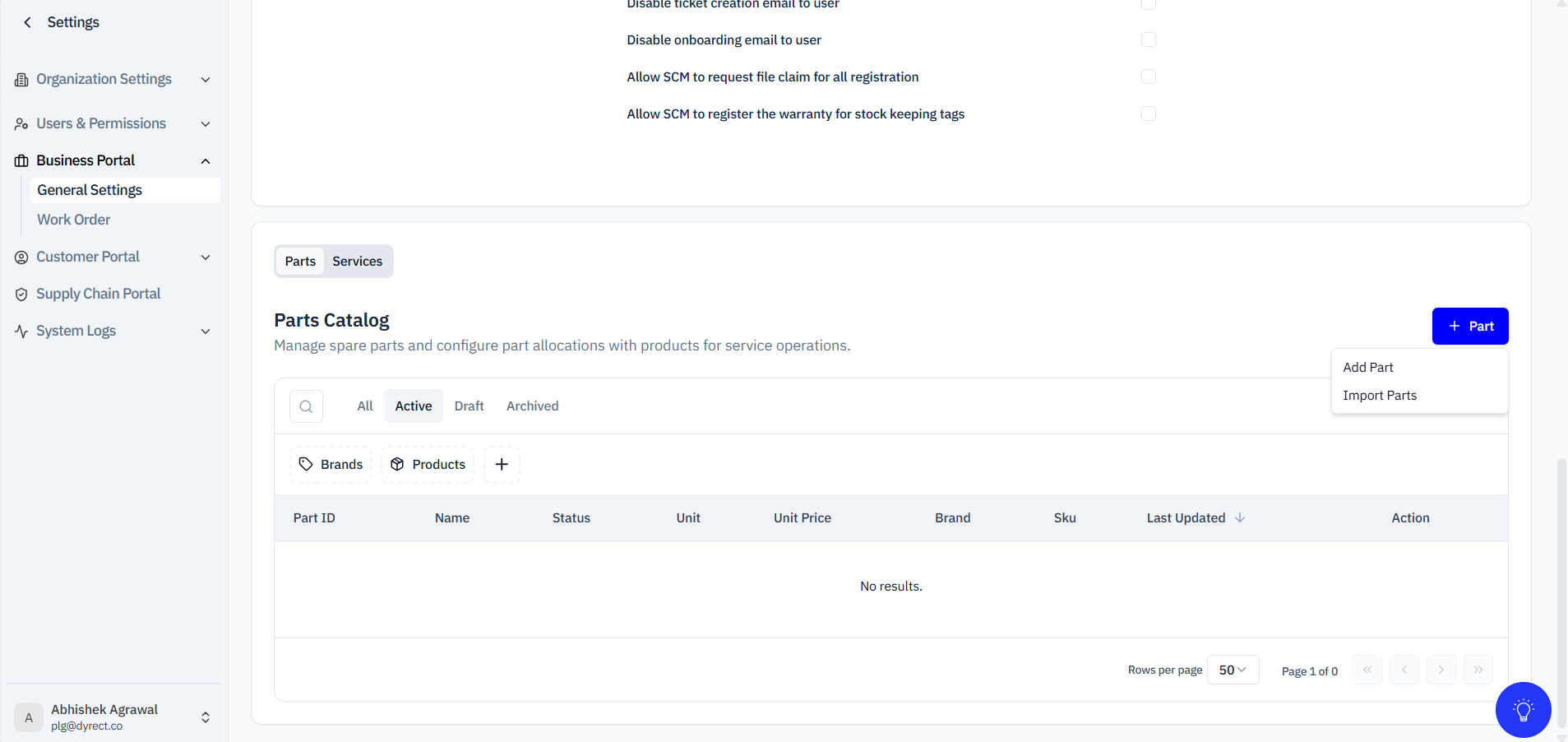Screen dimensions: 1568x742
Task: Open Work Order settings in sidebar
Action: click(74, 220)
